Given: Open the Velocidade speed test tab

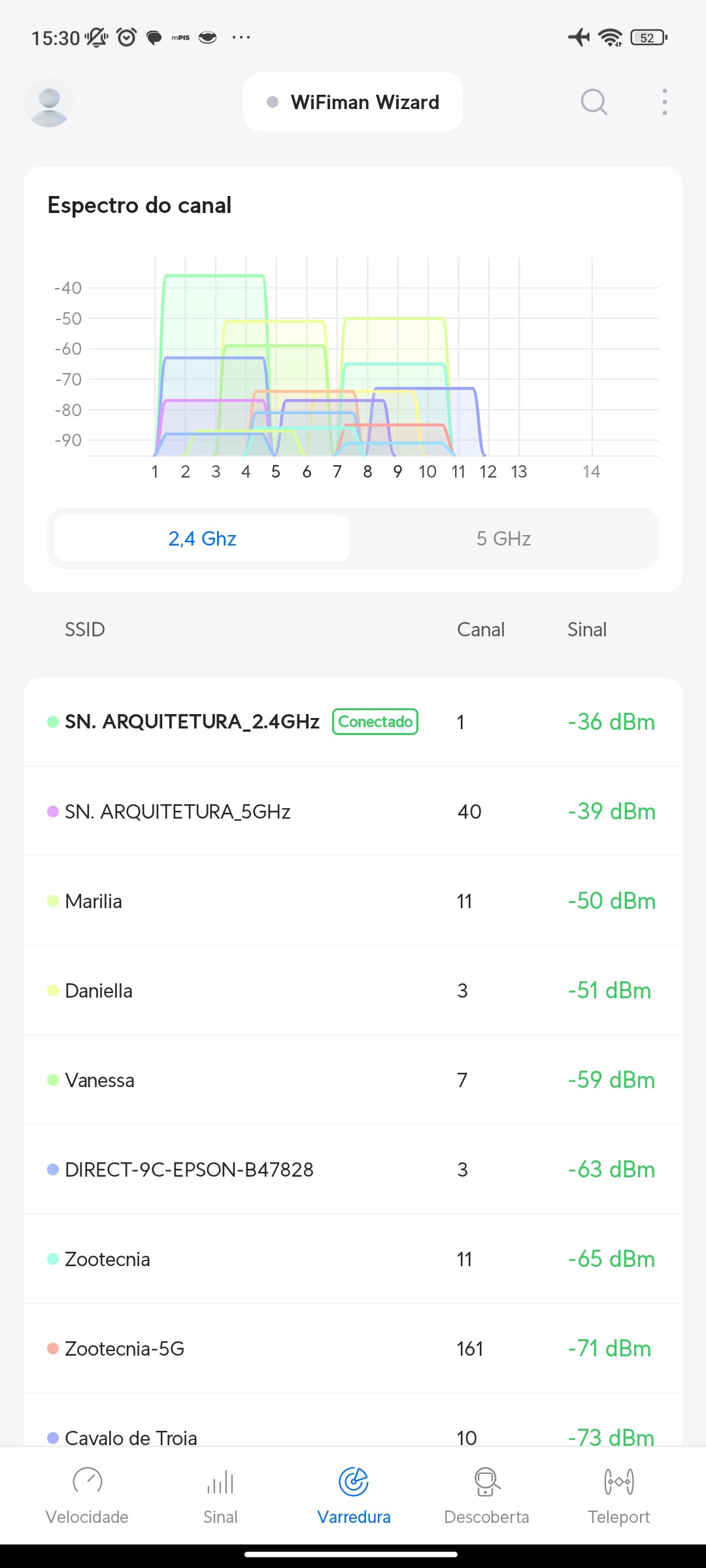Looking at the screenshot, I should coord(87,1494).
